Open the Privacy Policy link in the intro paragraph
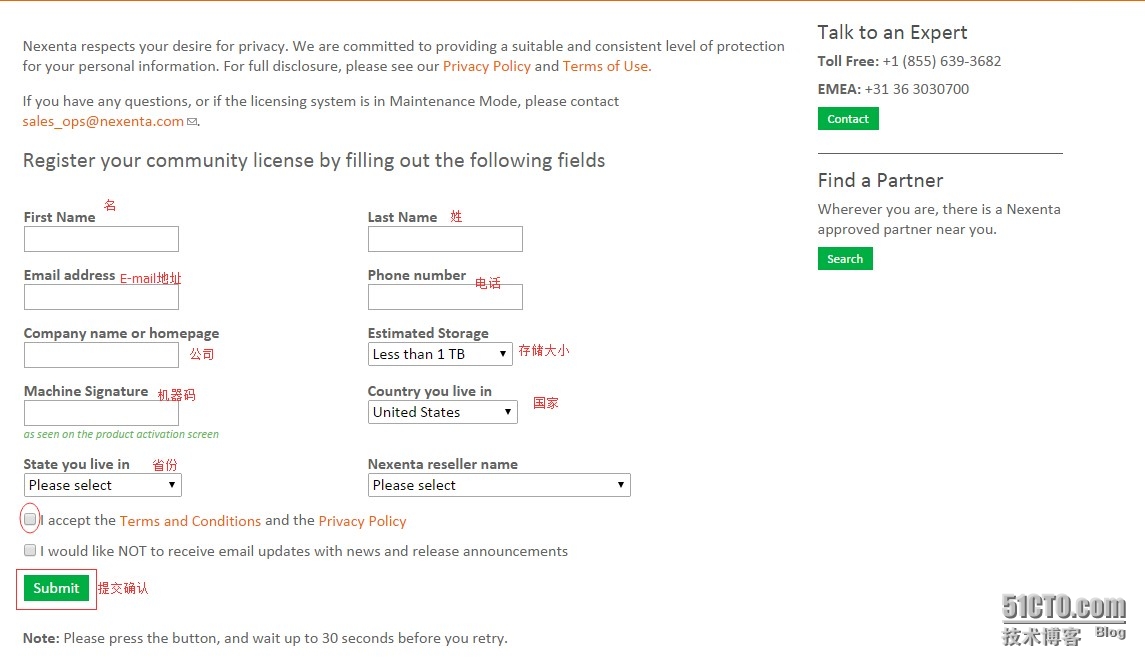Viewport: 1145px width, 665px height. coord(486,66)
